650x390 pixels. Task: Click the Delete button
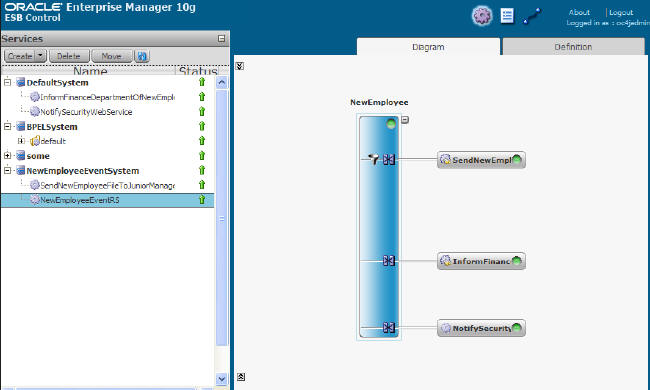click(x=69, y=56)
